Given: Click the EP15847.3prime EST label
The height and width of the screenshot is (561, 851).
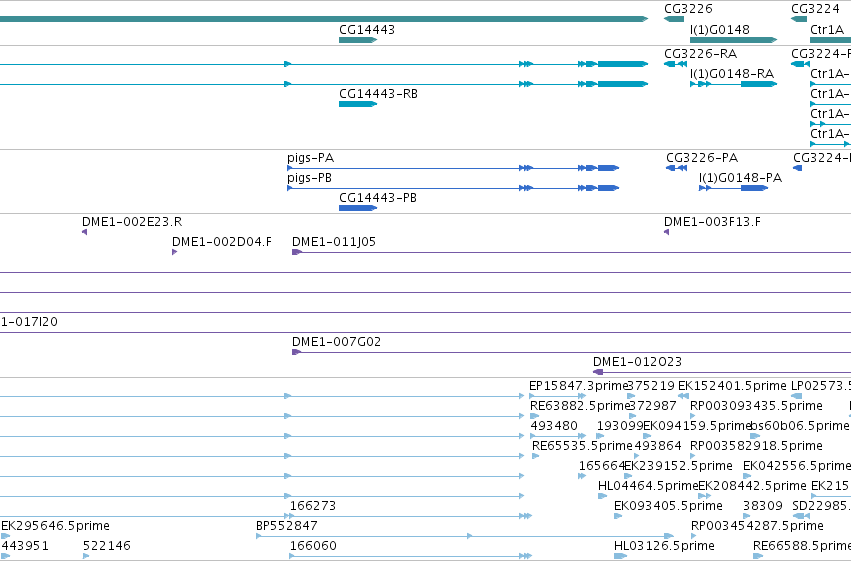Looking at the screenshot, I should click(x=578, y=386).
